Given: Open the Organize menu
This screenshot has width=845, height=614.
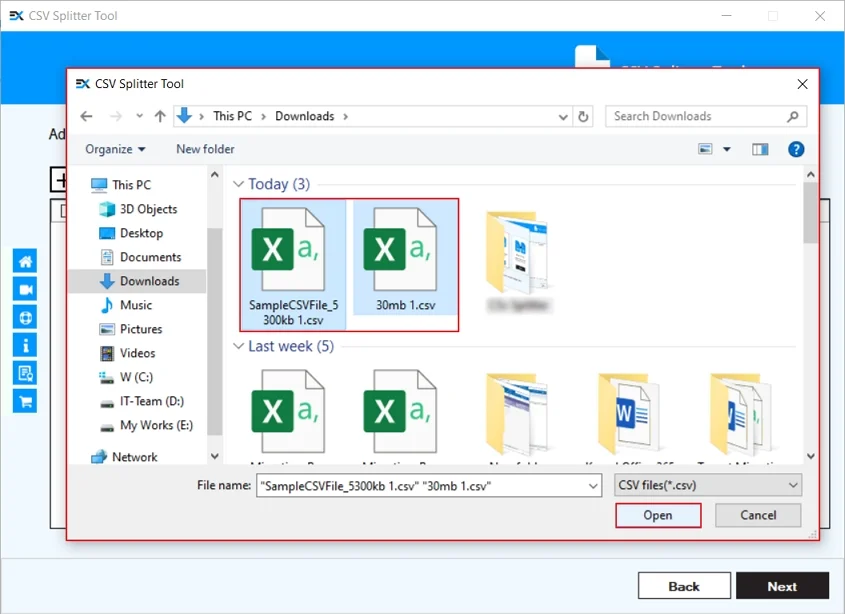Looking at the screenshot, I should tap(114, 148).
